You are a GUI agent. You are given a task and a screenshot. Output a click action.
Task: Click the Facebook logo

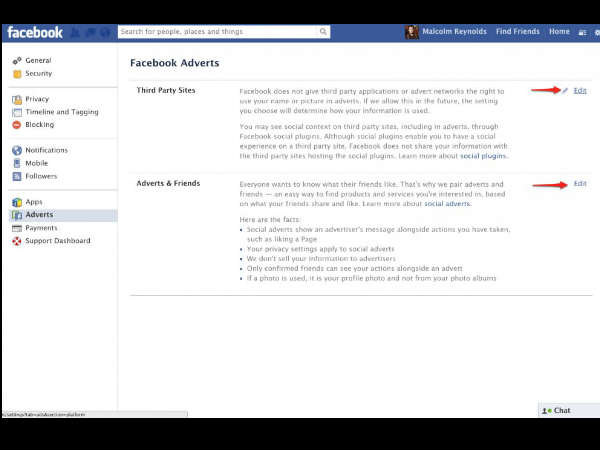tap(35, 33)
